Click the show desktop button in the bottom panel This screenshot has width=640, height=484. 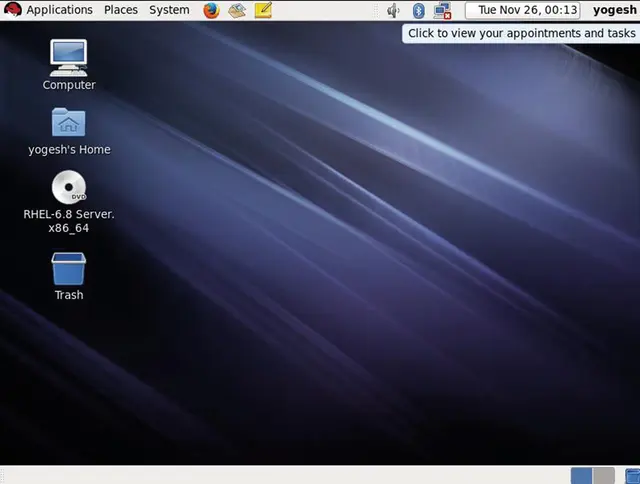coord(9,476)
